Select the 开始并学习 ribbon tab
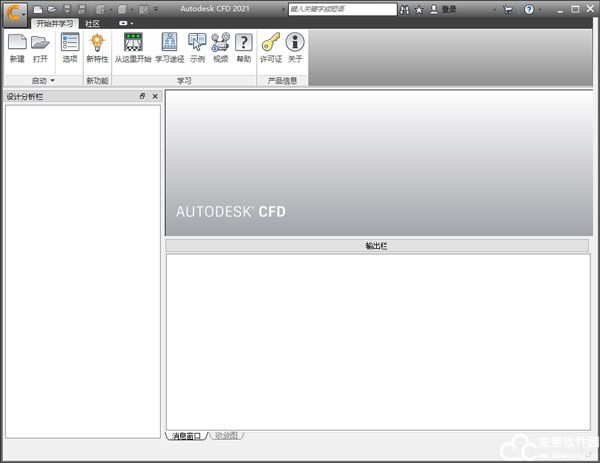This screenshot has height=463, width=600. pos(54,23)
